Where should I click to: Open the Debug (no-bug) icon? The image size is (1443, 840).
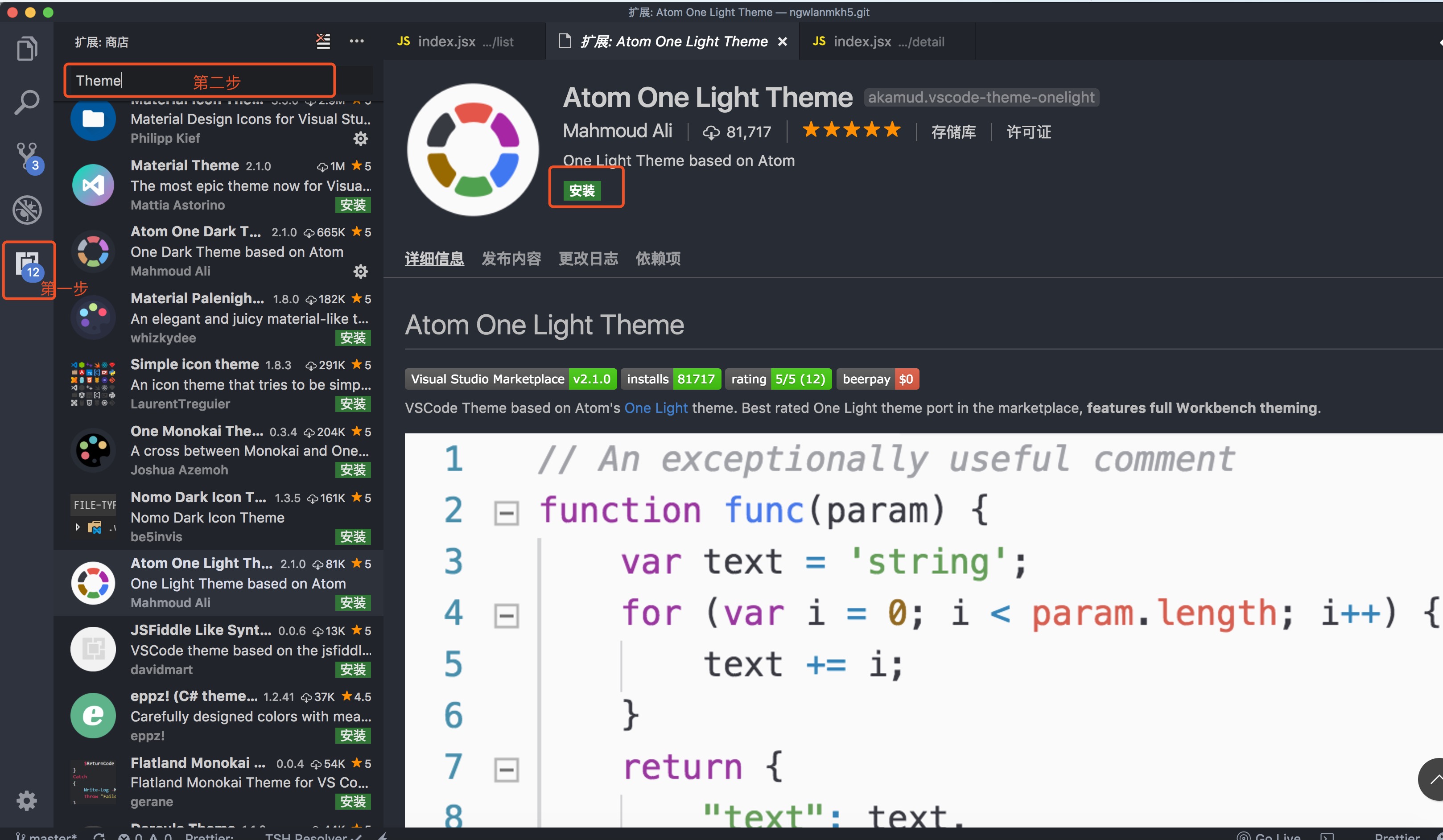coord(27,210)
